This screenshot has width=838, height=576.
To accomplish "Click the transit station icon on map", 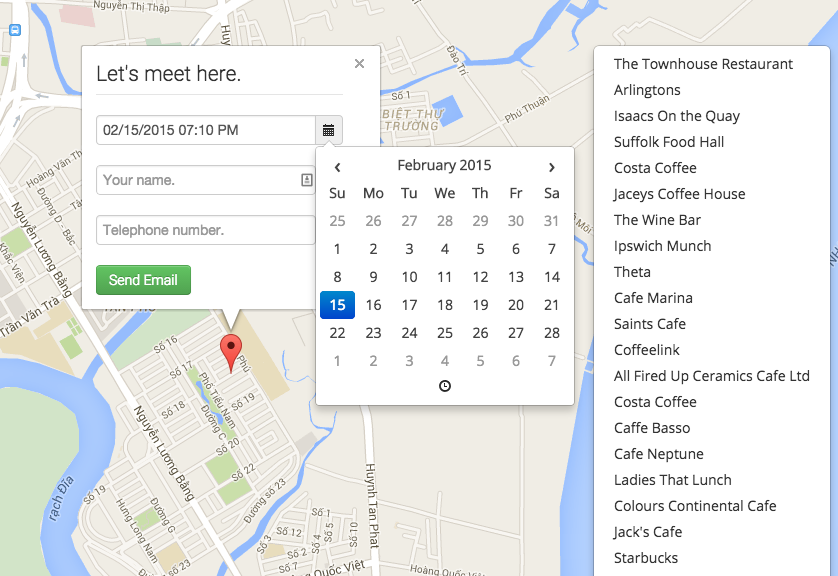I will 15,30.
